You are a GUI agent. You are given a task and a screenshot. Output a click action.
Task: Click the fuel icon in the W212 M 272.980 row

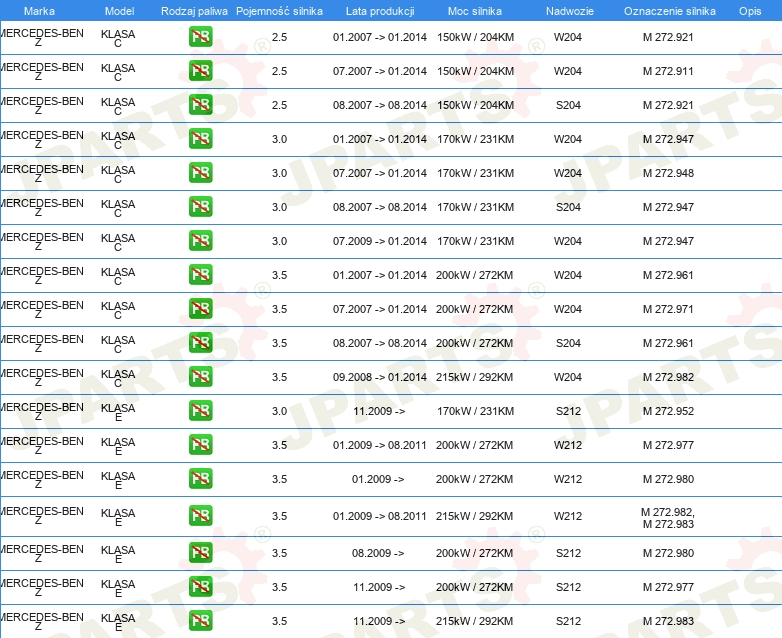coord(200,478)
